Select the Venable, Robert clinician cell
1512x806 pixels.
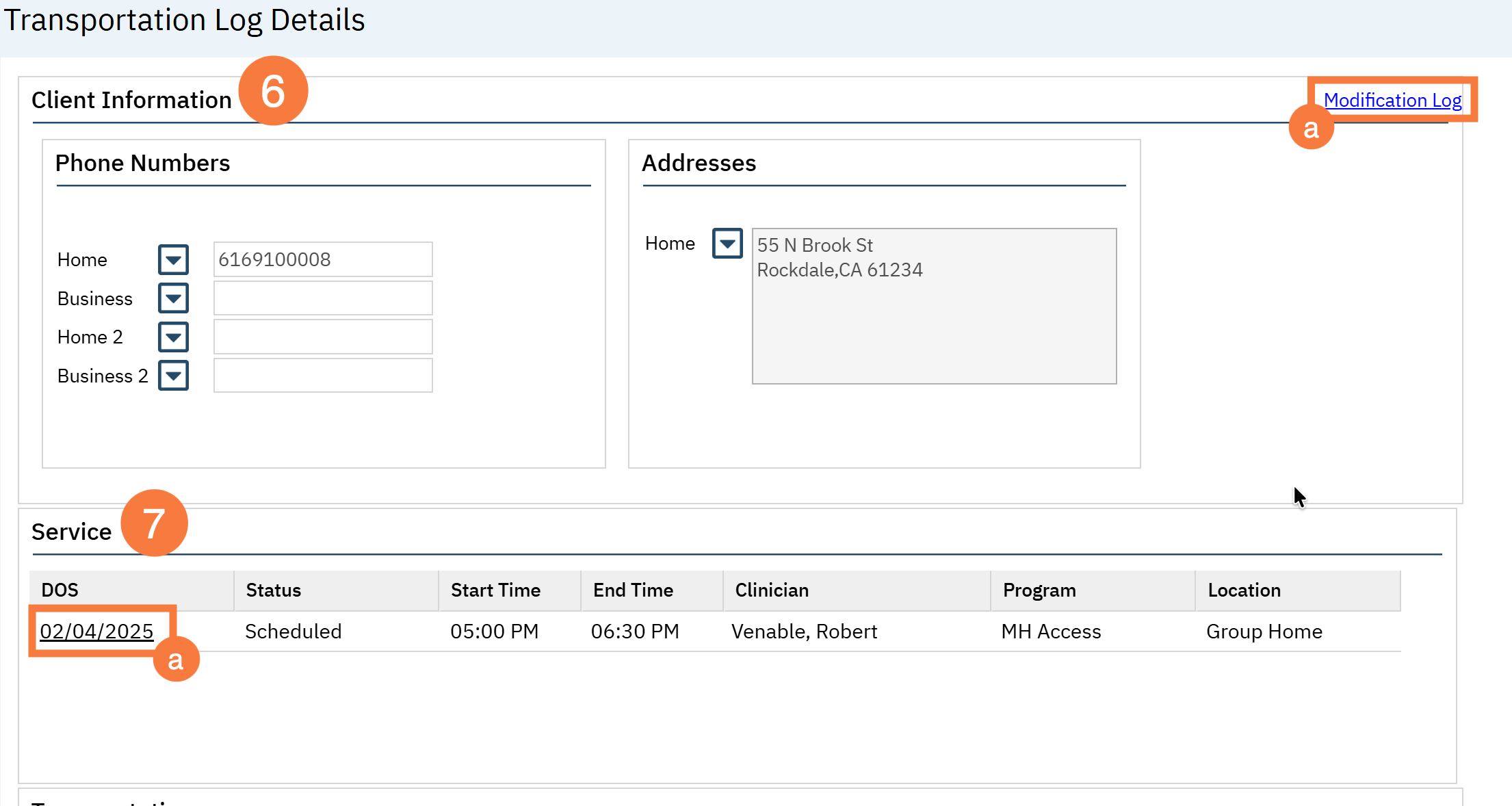(x=804, y=631)
